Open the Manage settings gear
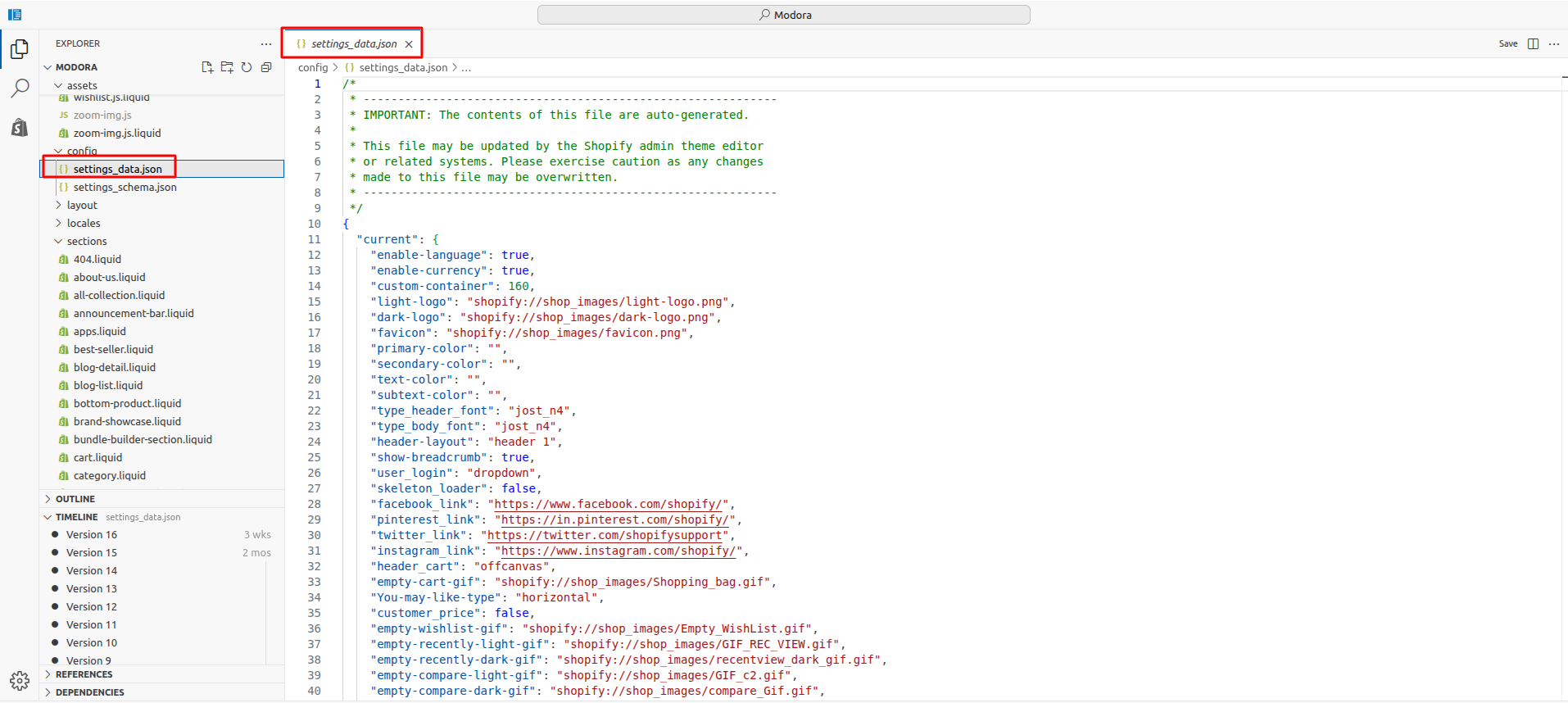The image size is (1568, 703). [20, 681]
